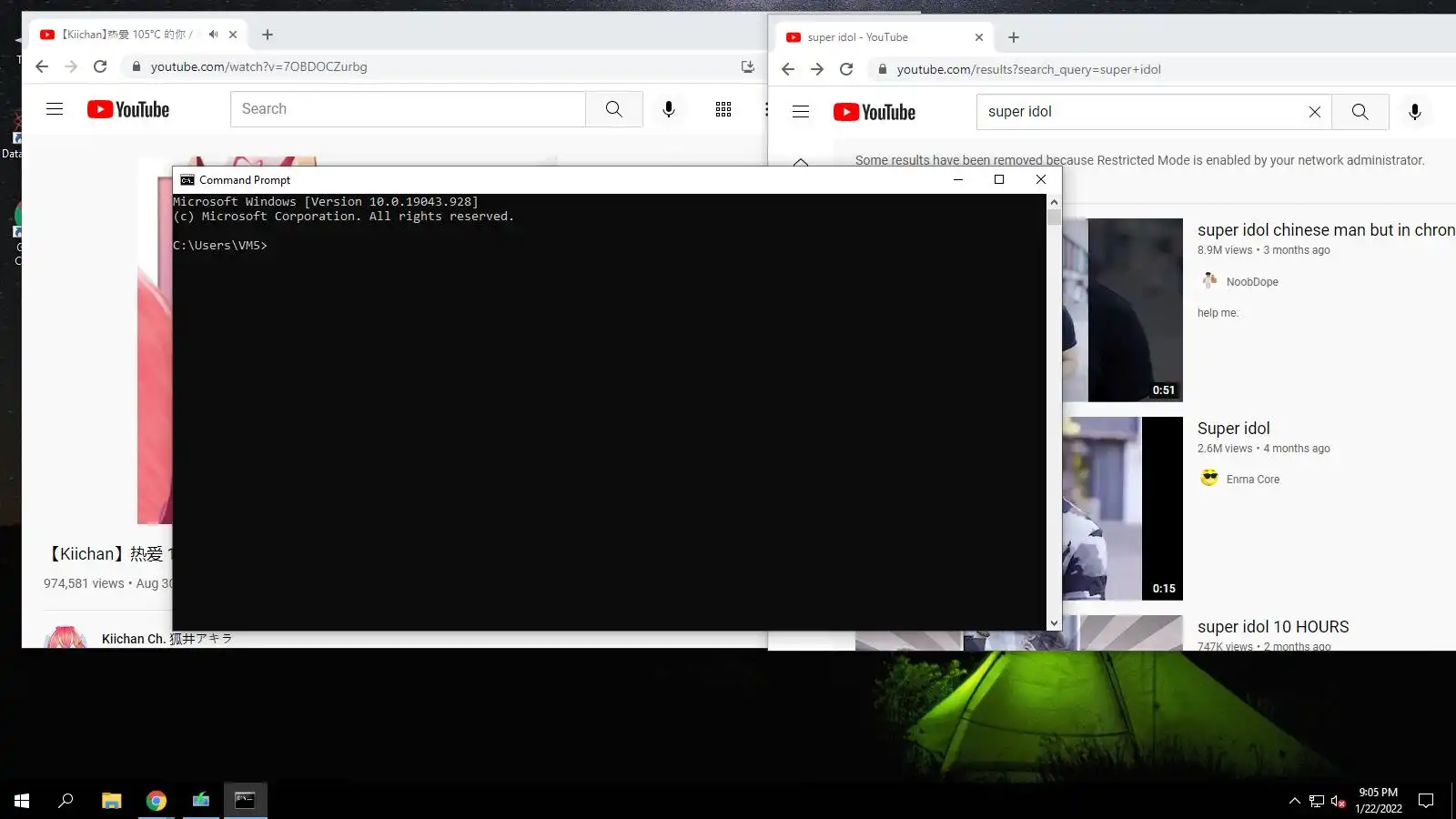Open the notification center icon
Image resolution: width=1456 pixels, height=819 pixels.
pyautogui.click(x=1426, y=801)
